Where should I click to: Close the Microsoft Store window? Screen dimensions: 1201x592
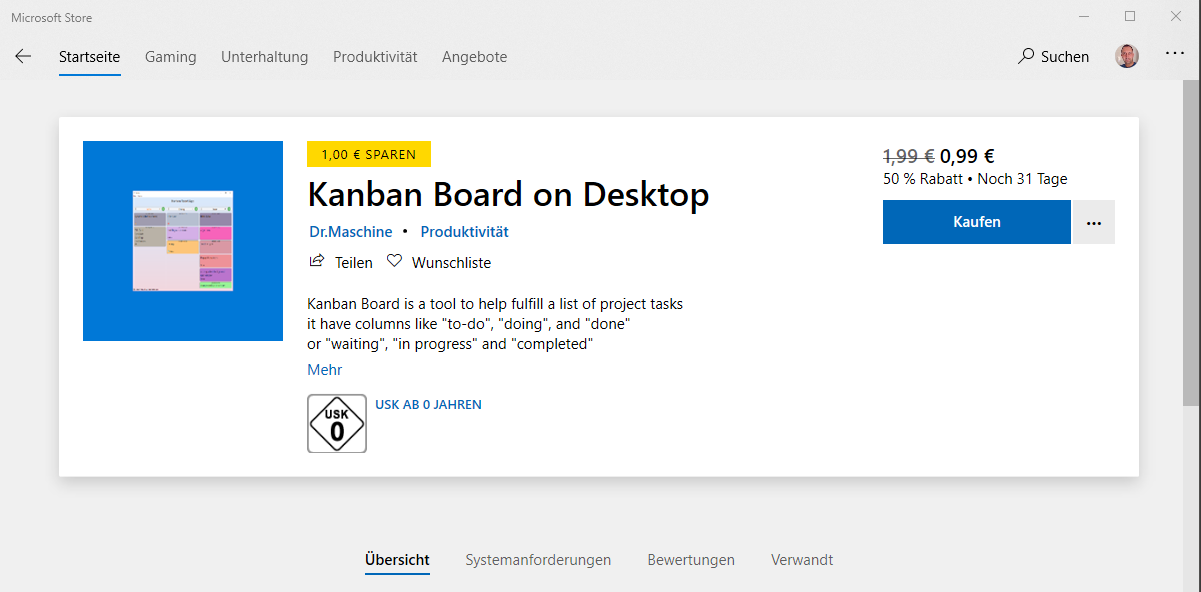coord(1177,16)
